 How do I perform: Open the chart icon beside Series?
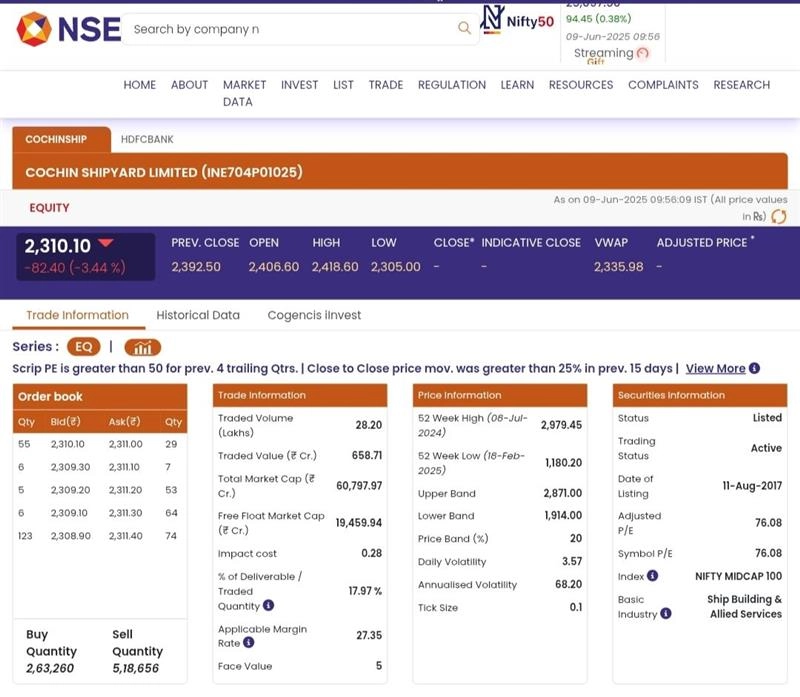point(143,347)
